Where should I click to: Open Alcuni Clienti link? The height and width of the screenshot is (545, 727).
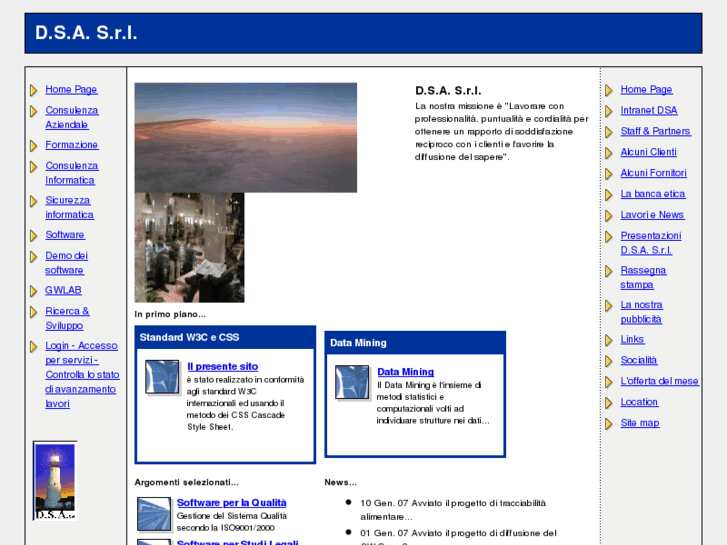(648, 152)
